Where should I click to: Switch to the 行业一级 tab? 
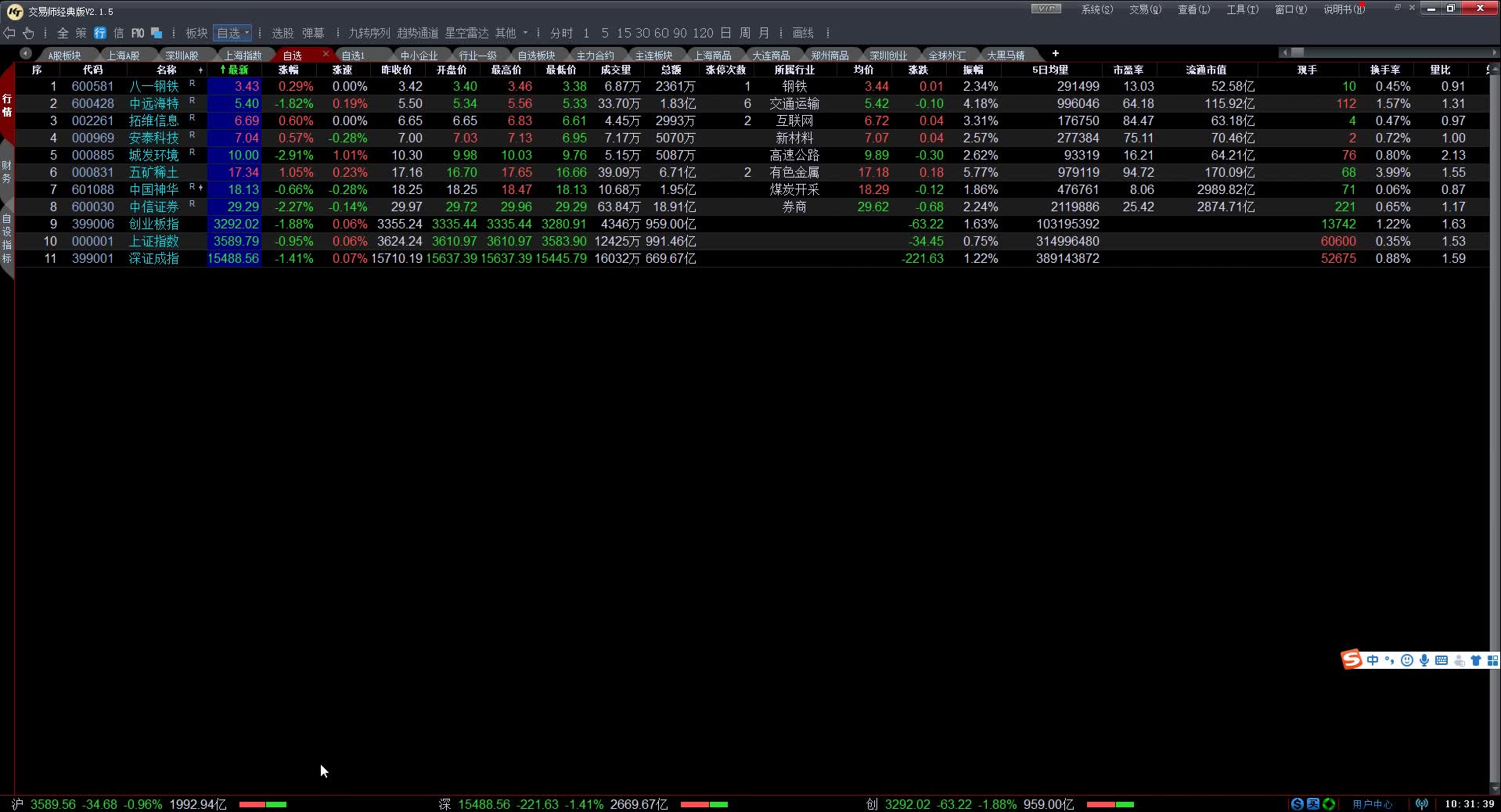click(x=477, y=56)
